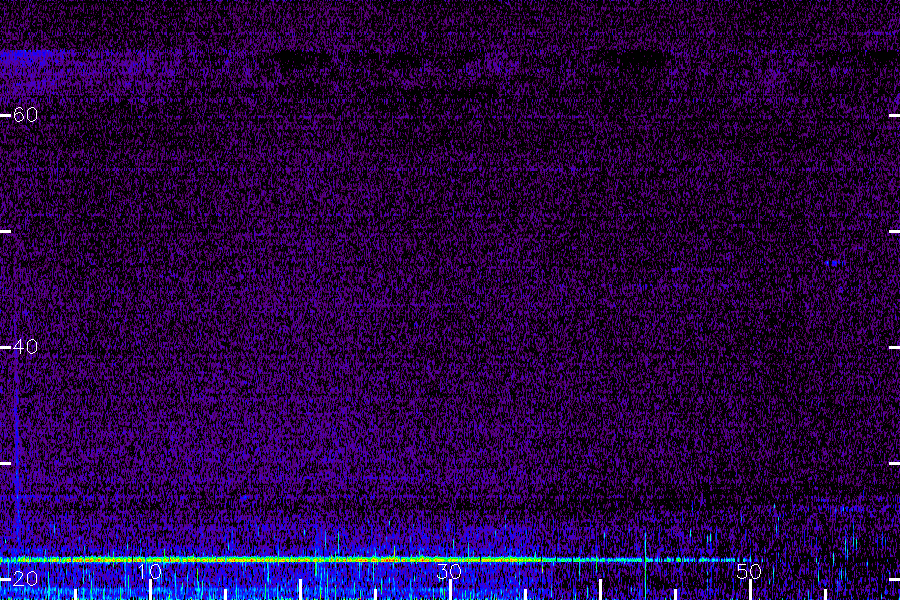The width and height of the screenshot is (900, 600).
Task: Click the "40" label on the vertical axis
Action: pyautogui.click(x=25, y=347)
